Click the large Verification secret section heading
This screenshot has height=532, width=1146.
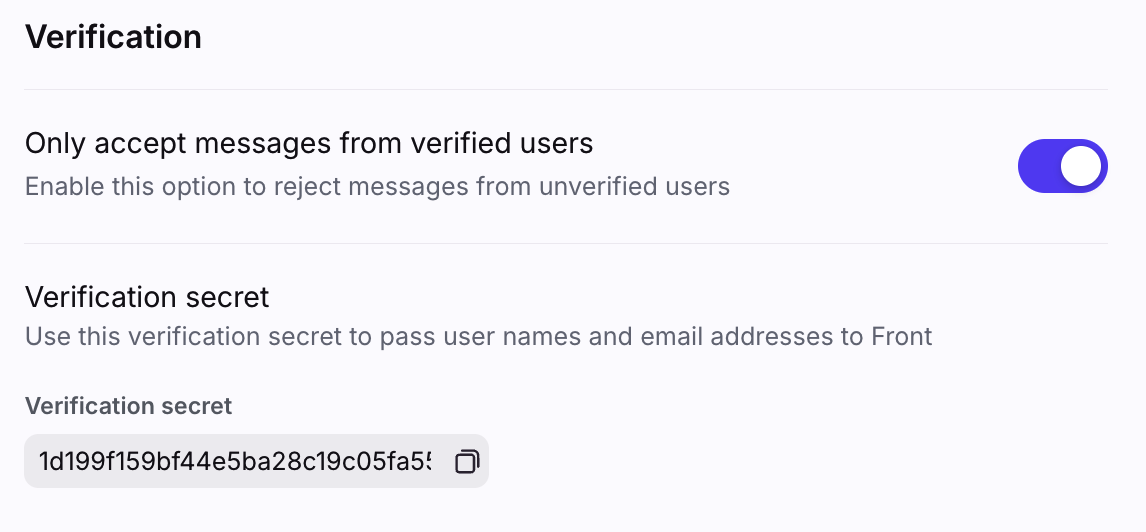tap(147, 297)
